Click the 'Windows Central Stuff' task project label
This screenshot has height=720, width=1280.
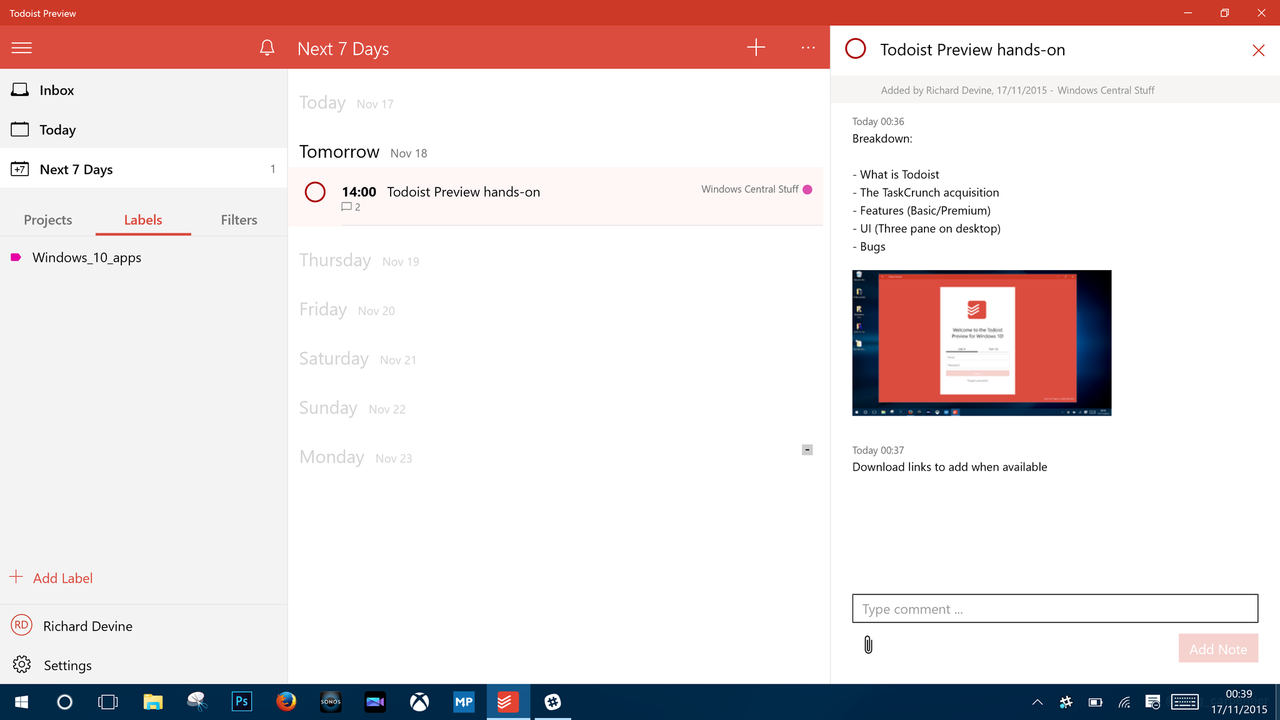click(750, 189)
